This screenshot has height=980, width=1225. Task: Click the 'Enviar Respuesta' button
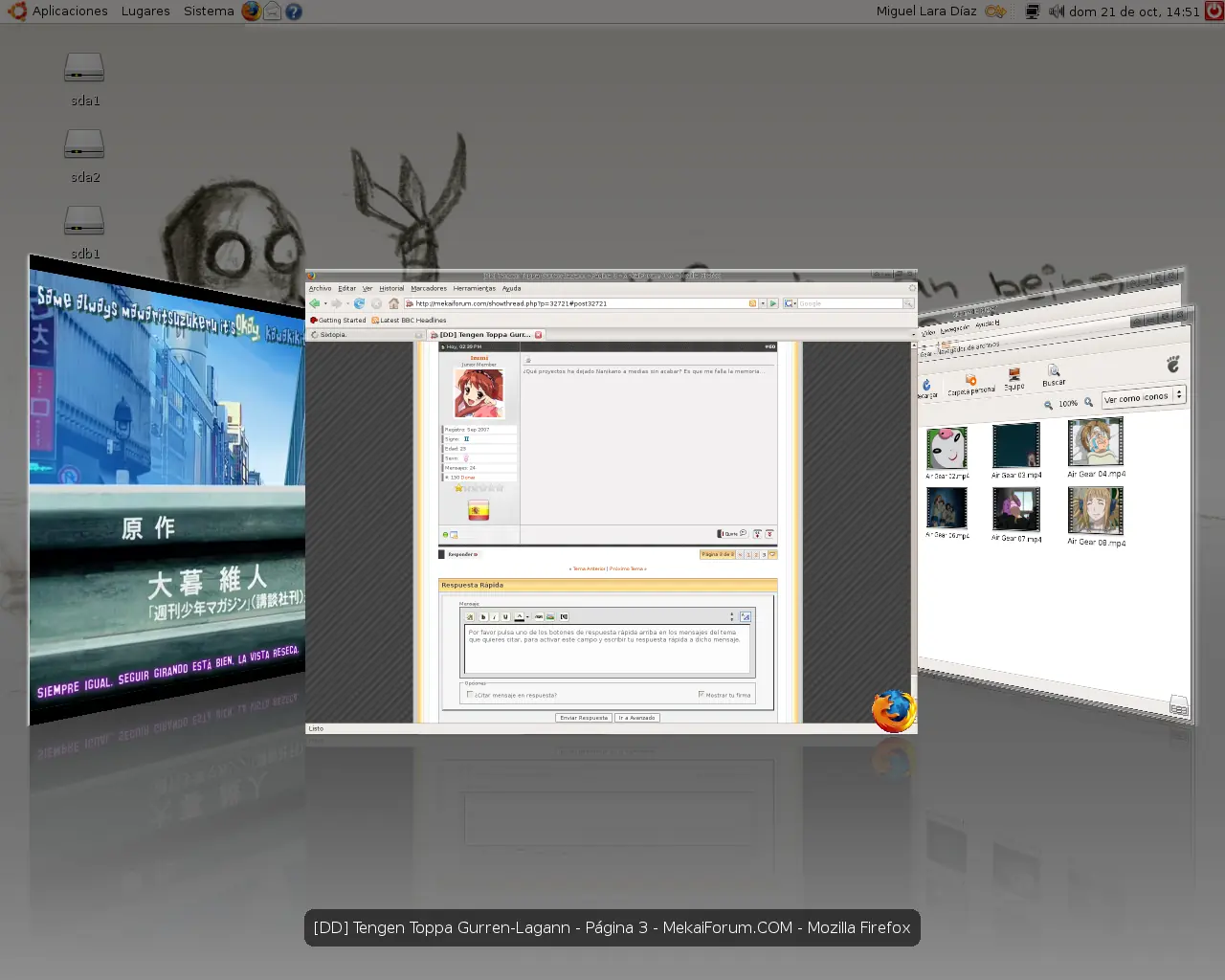click(x=584, y=718)
